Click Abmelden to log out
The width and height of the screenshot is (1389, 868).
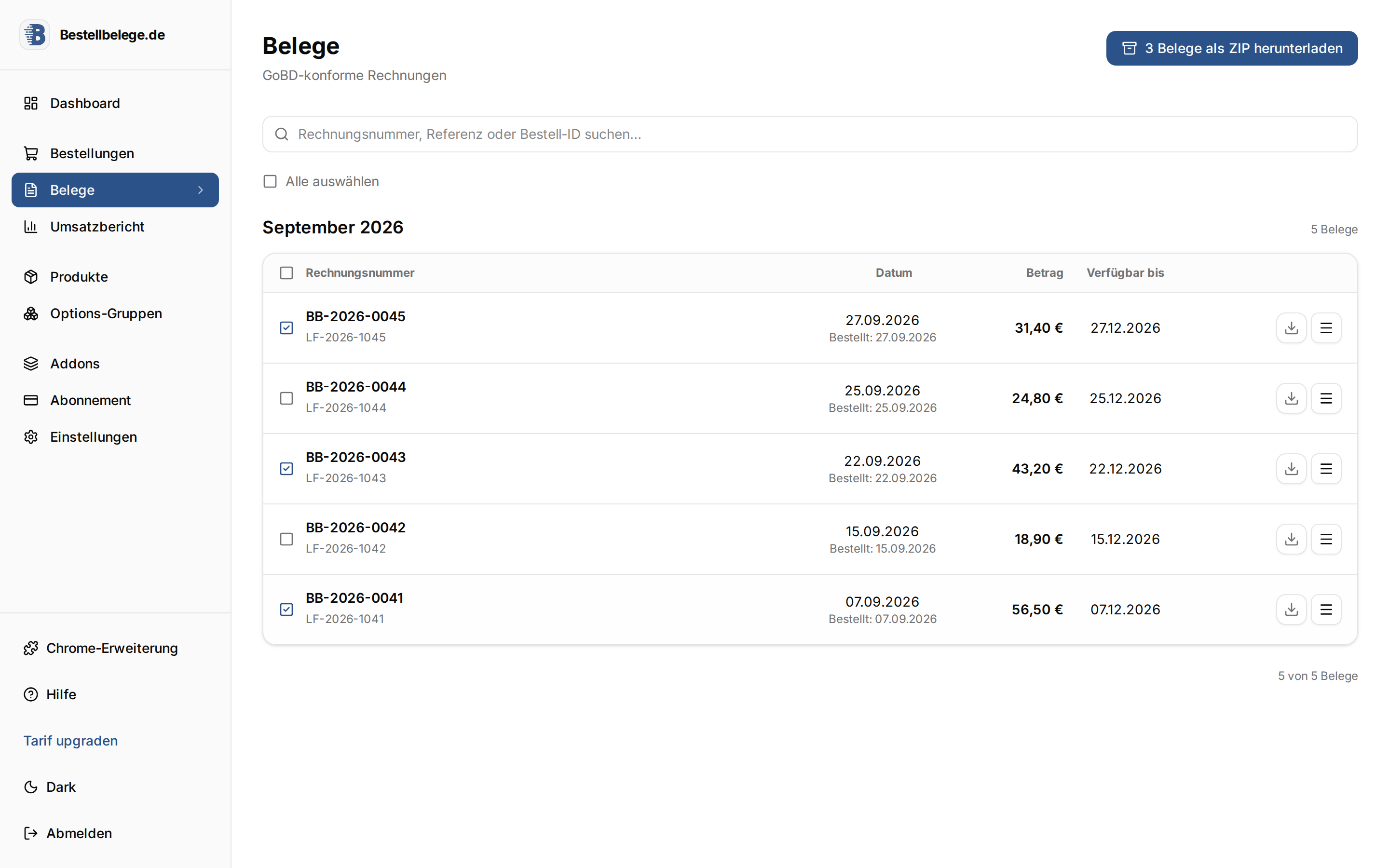click(x=68, y=834)
